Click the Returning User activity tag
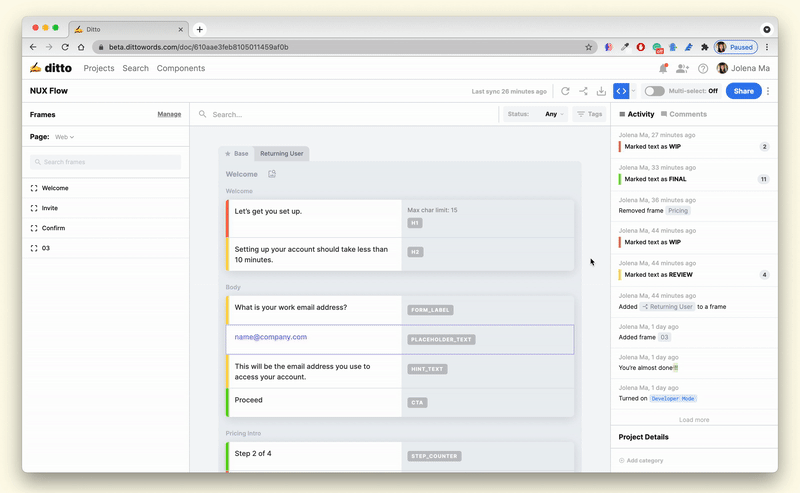 [667, 307]
